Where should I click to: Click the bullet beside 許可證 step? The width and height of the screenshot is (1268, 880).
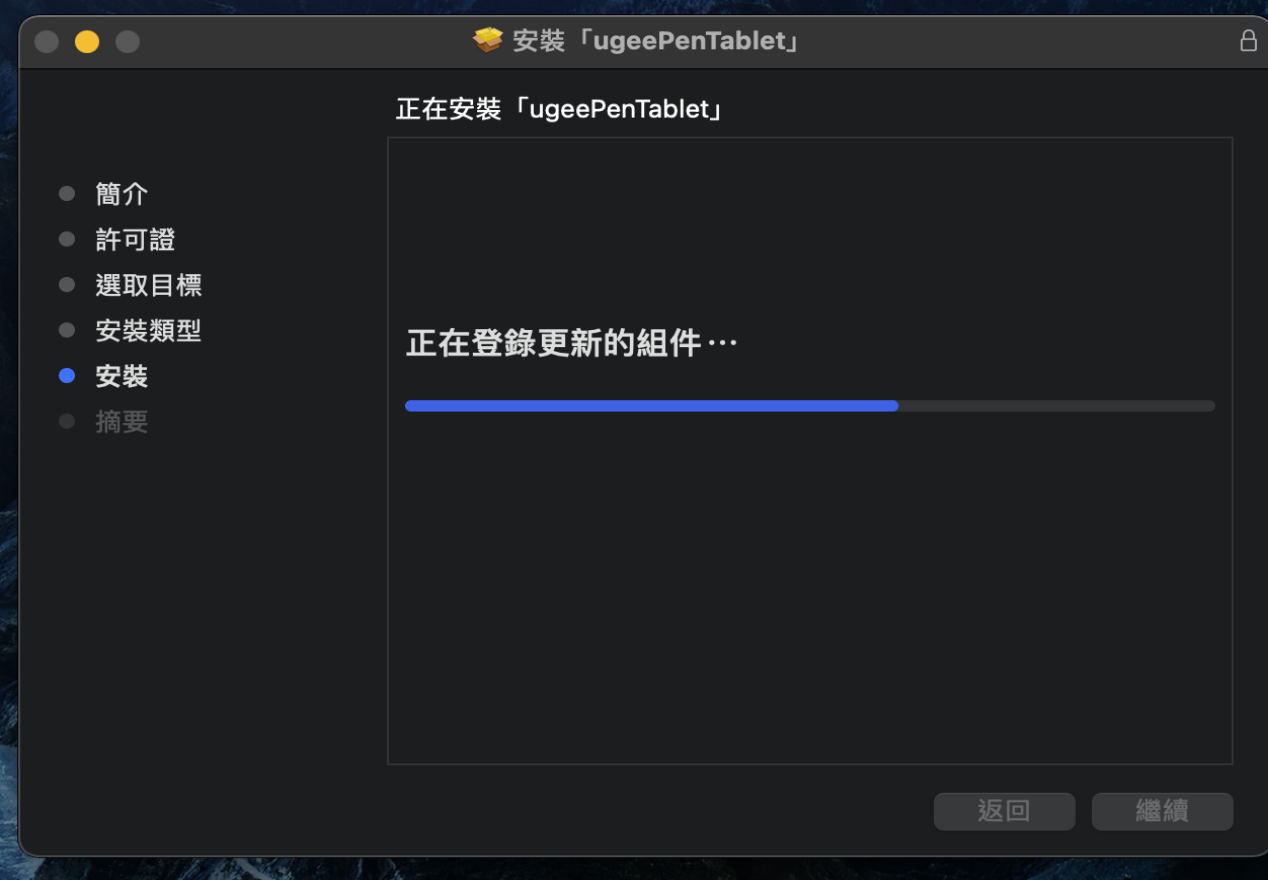(67, 239)
